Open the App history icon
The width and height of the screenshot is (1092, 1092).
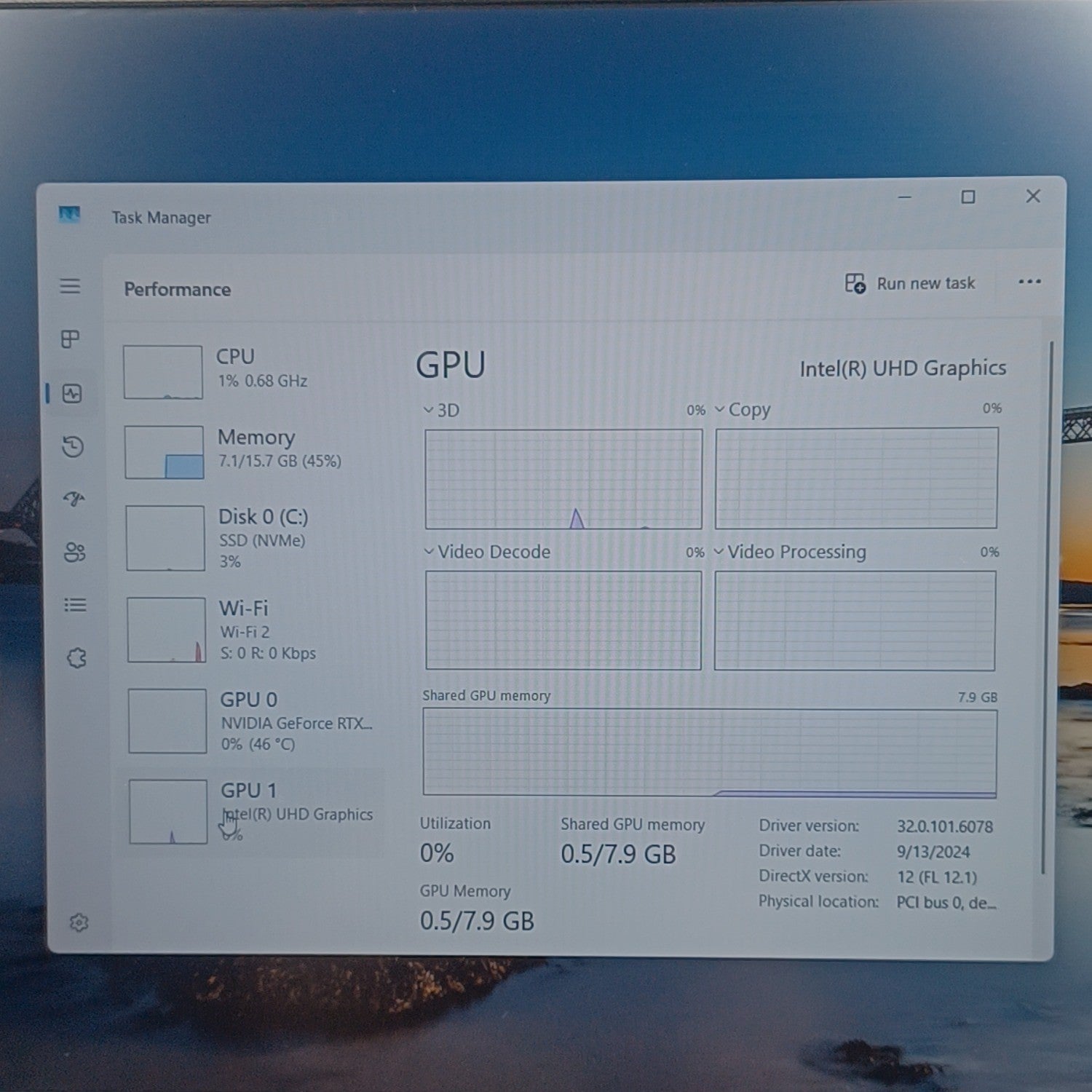click(x=73, y=446)
